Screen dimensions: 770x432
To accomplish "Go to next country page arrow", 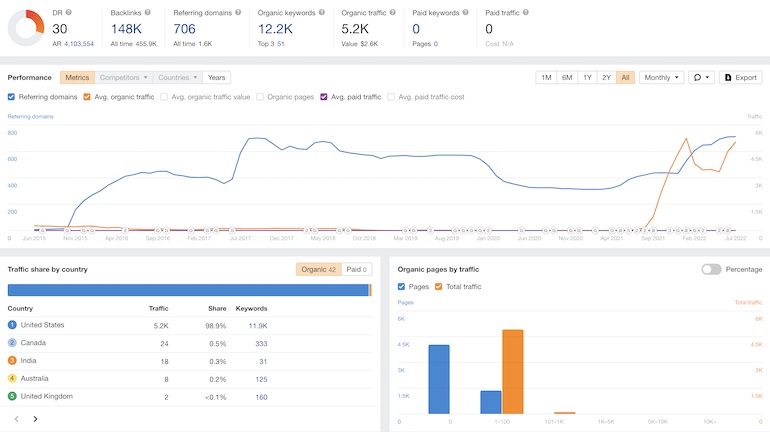I will pyautogui.click(x=35, y=419).
